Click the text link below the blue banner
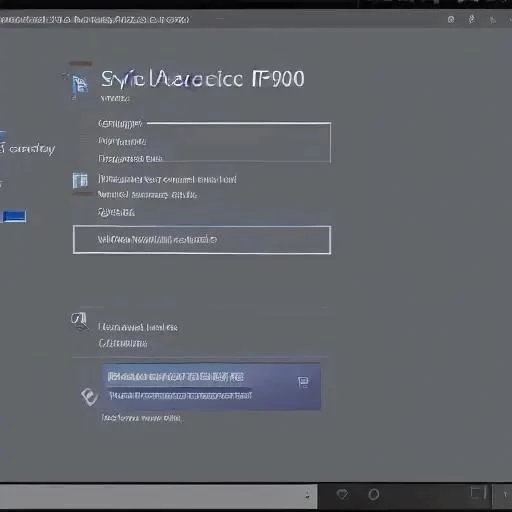This screenshot has width=512, height=512. pos(141,418)
